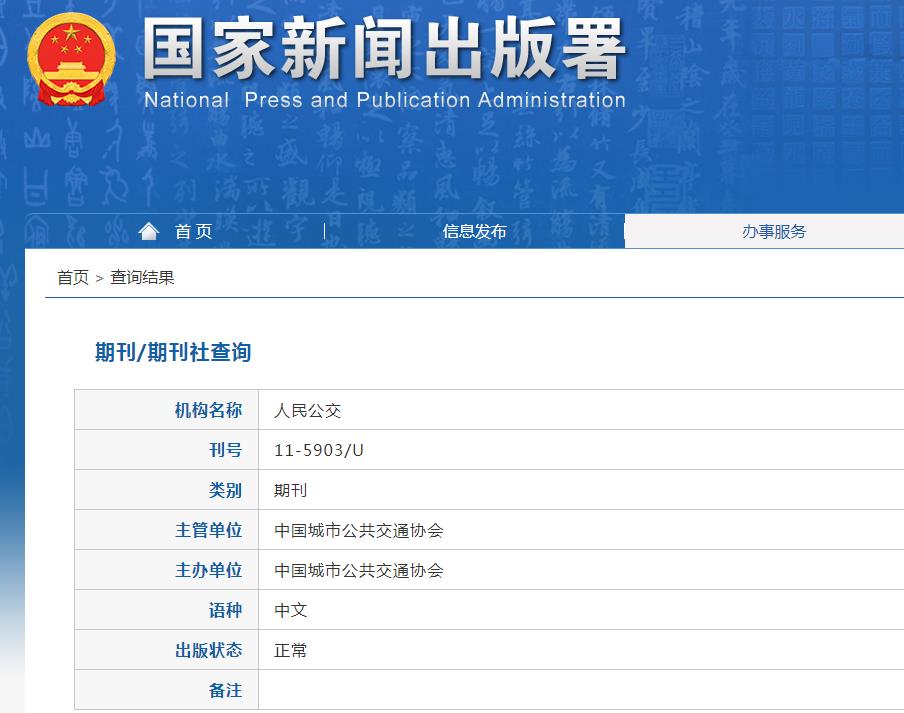The width and height of the screenshot is (904, 713).
Task: Click the 类别 field showing 期刊
Action: (289, 490)
